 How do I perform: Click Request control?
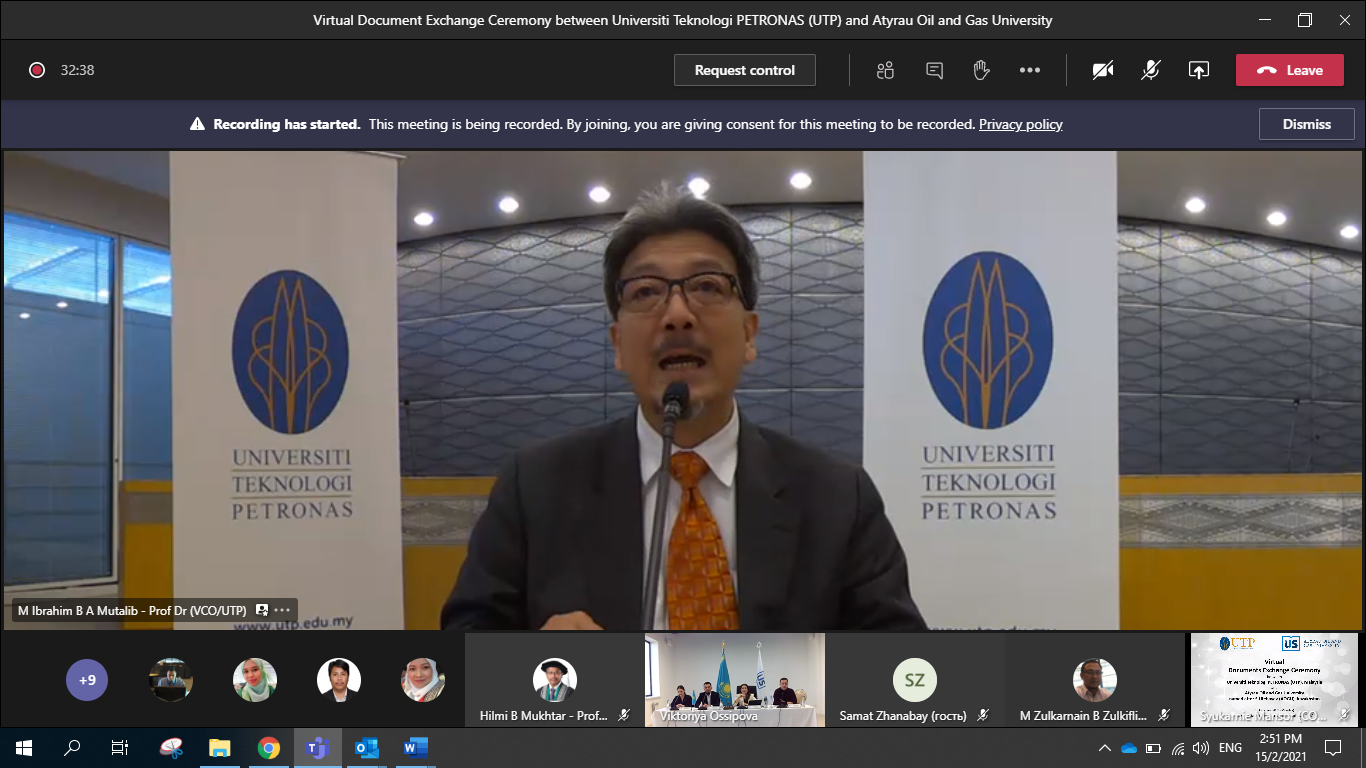click(x=744, y=70)
